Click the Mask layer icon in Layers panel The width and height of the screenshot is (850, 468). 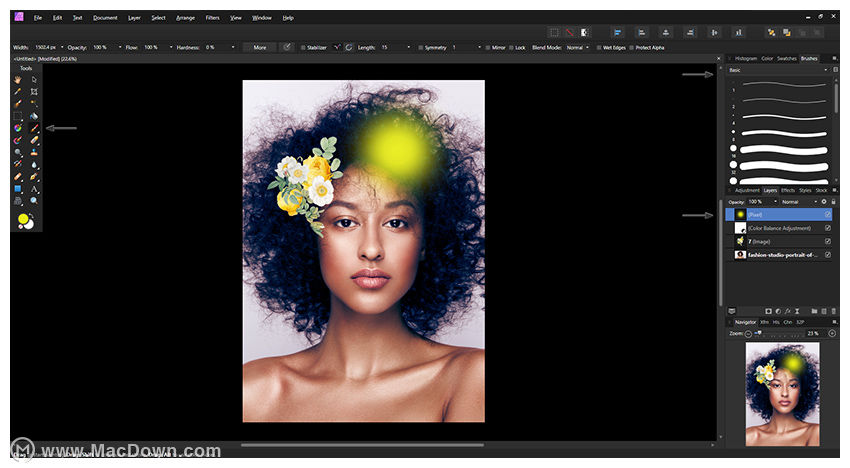click(768, 311)
